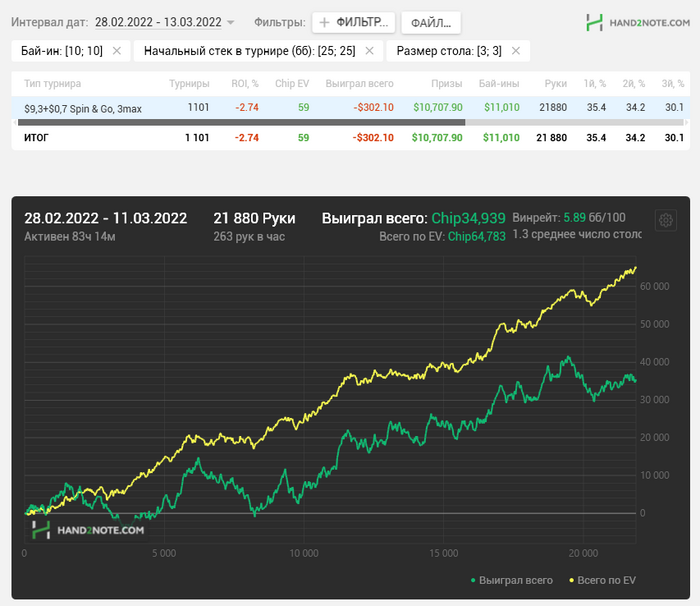
Task: Click Chip34,939 total won value
Action: point(468,218)
